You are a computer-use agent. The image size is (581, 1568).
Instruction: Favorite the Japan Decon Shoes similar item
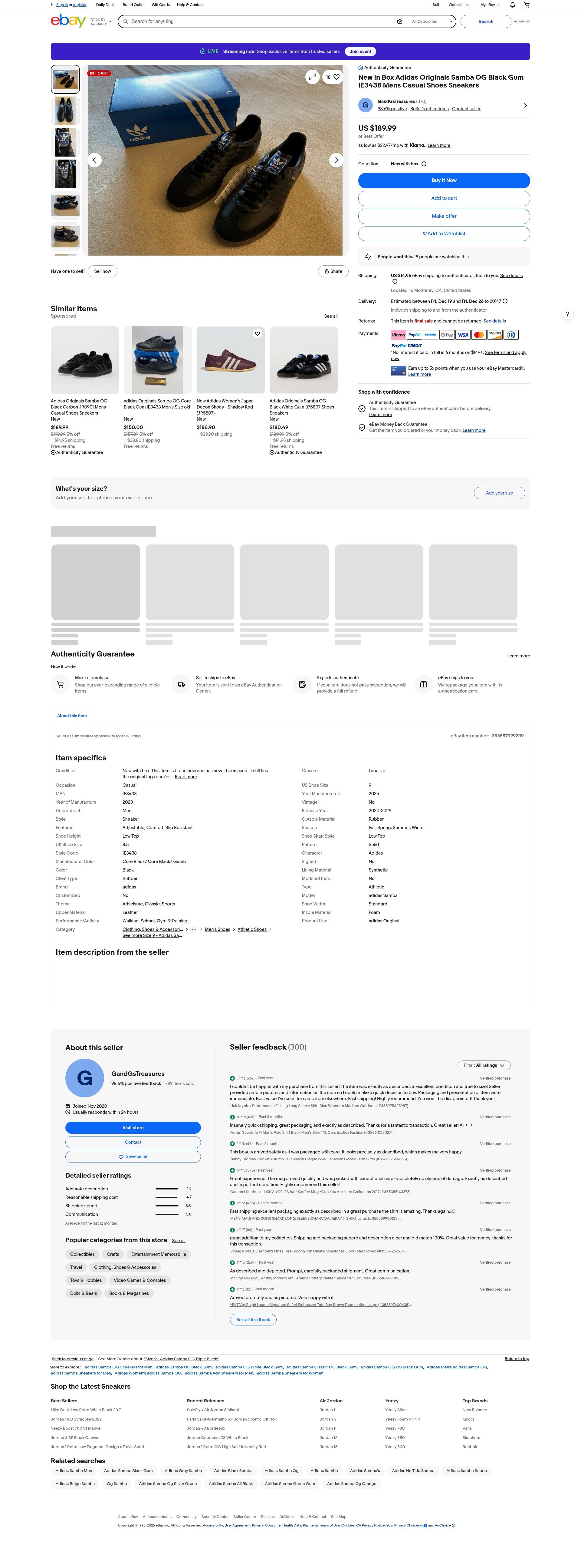(x=257, y=334)
